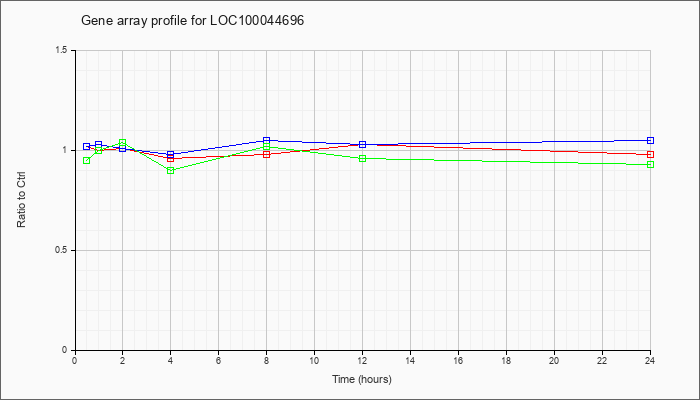
Task: Click the Ratio to Ctrl axis label
Action: (x=21, y=199)
